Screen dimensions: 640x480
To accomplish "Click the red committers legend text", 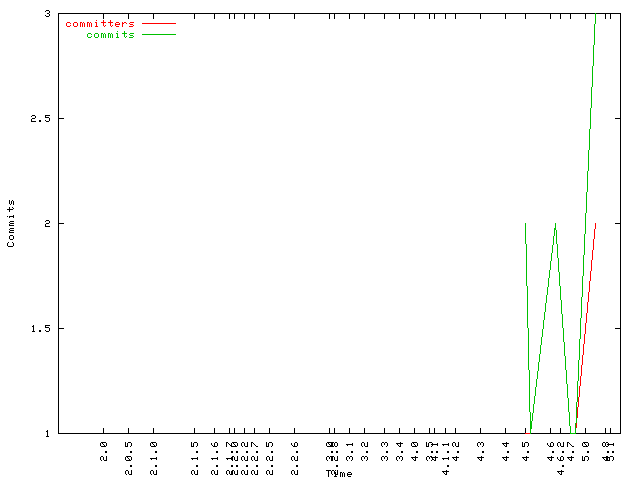I will coord(99,23).
